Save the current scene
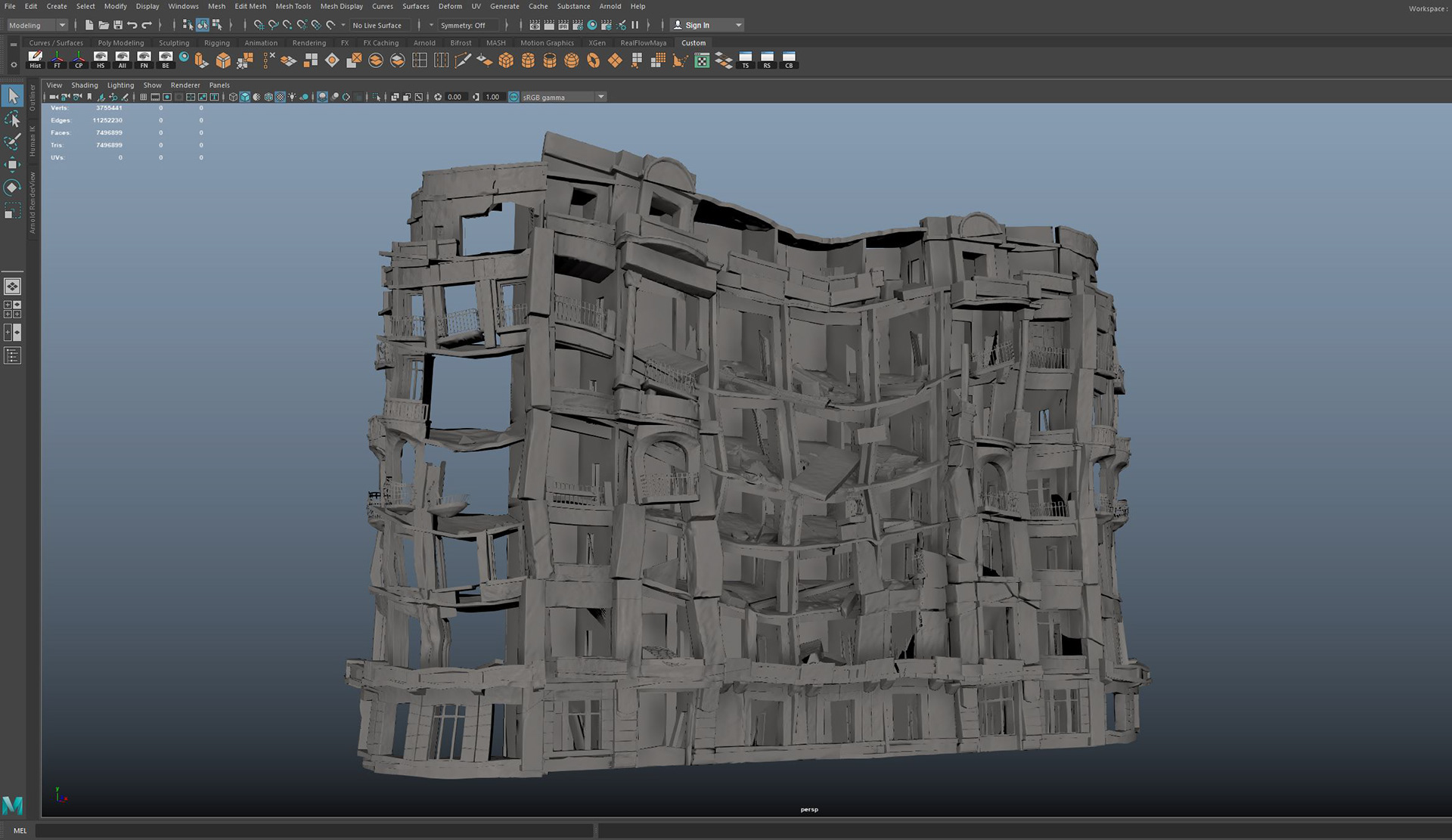Image resolution: width=1452 pixels, height=840 pixels. pyautogui.click(x=118, y=25)
